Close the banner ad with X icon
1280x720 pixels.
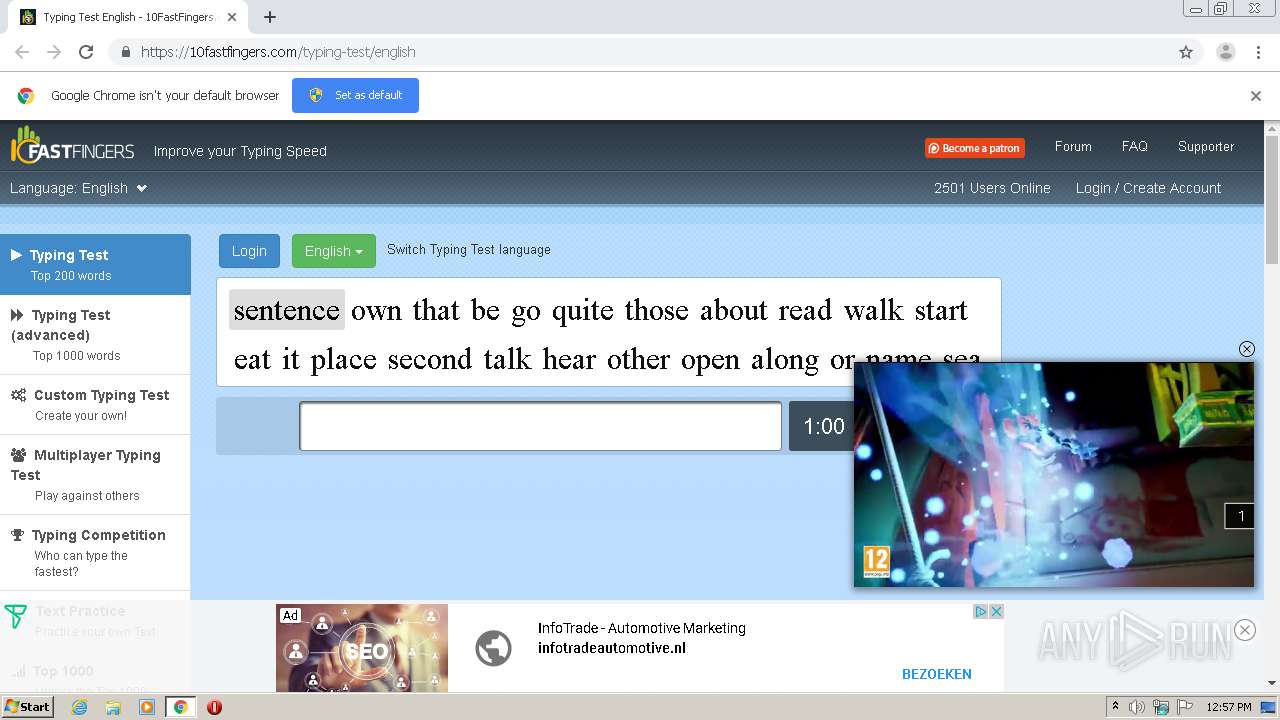coord(996,611)
